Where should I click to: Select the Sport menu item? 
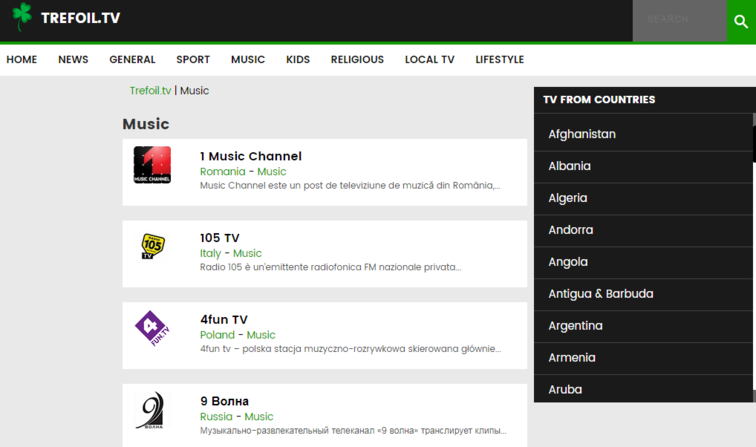(193, 60)
